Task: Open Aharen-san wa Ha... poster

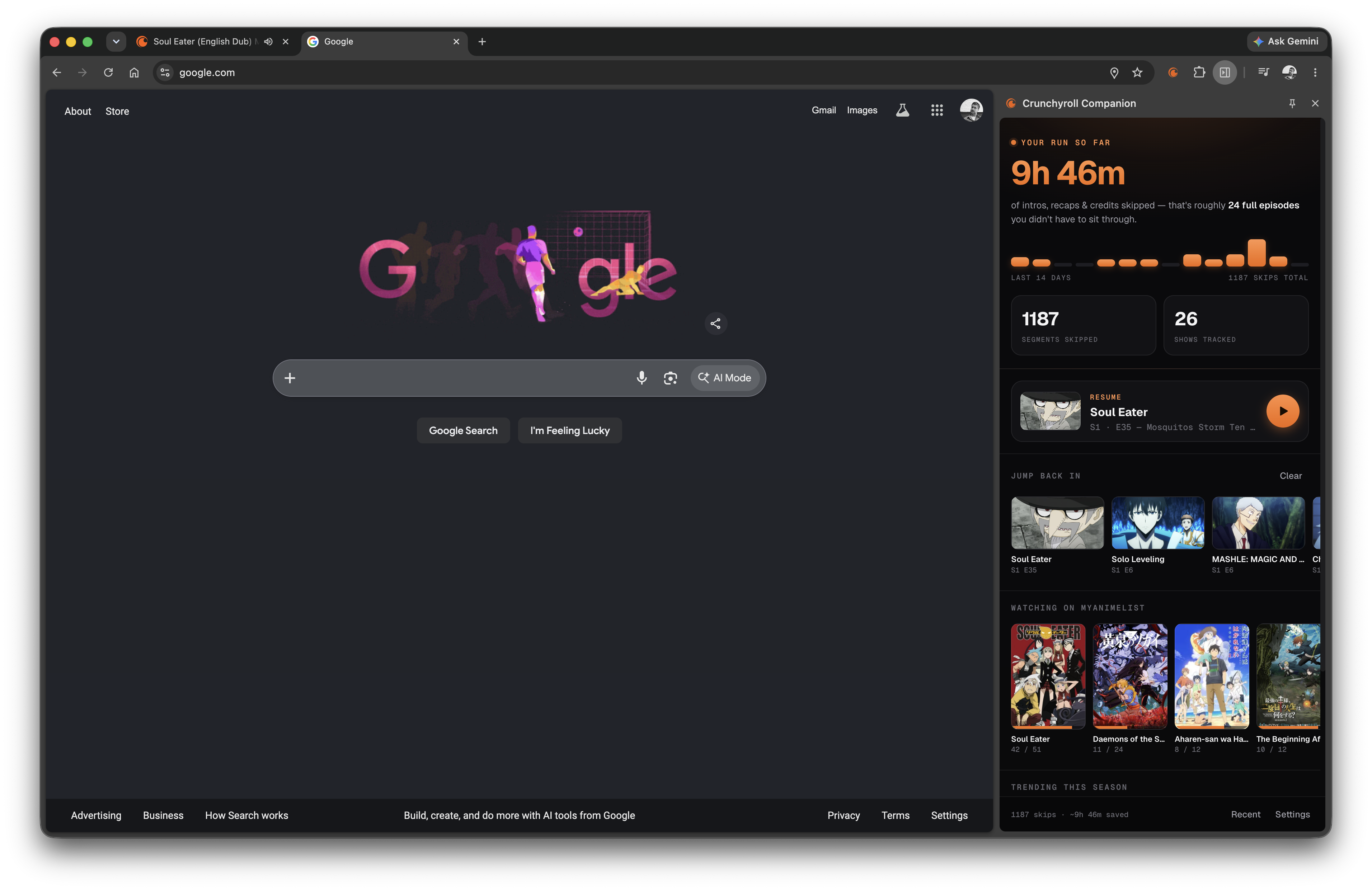Action: [1212, 676]
